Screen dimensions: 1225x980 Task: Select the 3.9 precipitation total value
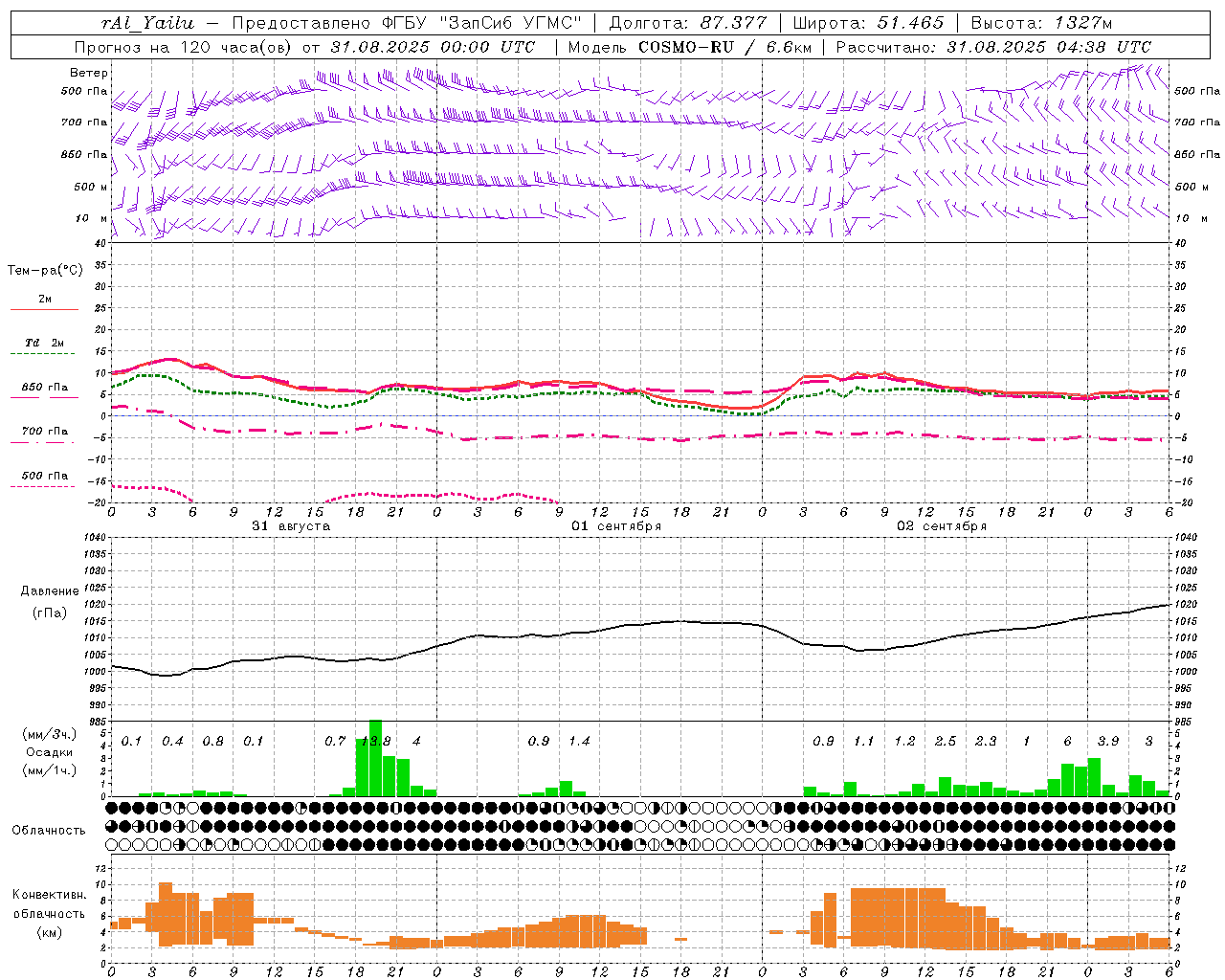1108,741
